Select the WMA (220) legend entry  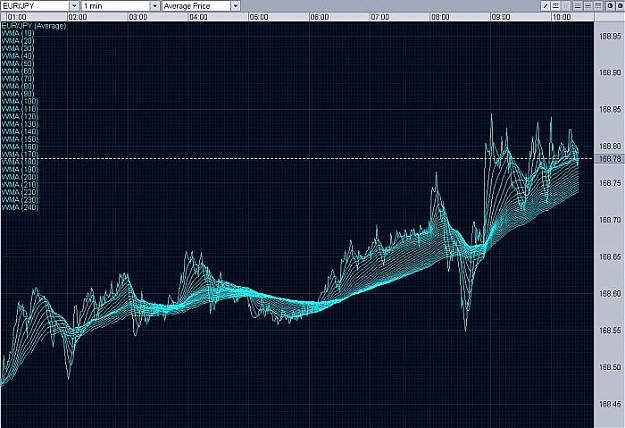[x=20, y=192]
